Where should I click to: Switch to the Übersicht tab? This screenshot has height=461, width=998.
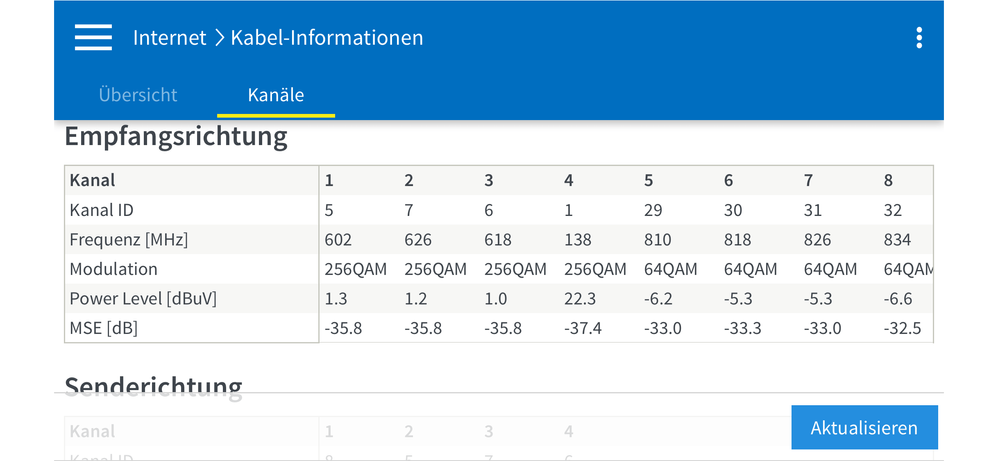pos(138,96)
